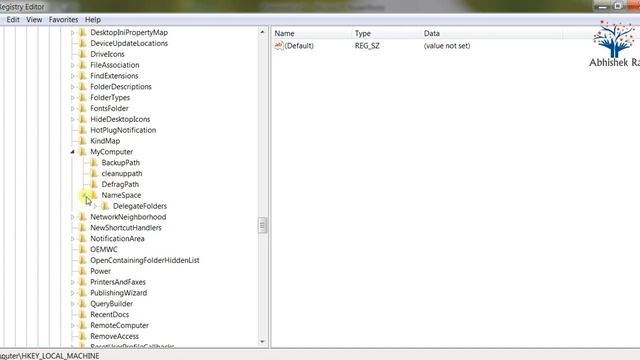The image size is (640, 360).
Task: Collapse the MyComputer key
Action: click(73, 152)
